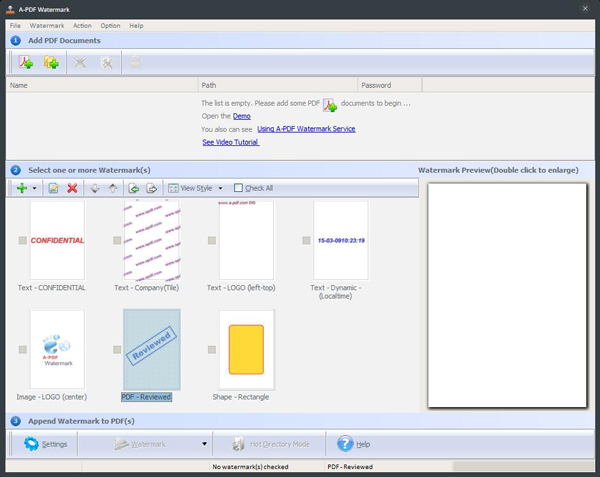
Task: Open Using A-PDF Watermark Service link
Action: (x=306, y=129)
